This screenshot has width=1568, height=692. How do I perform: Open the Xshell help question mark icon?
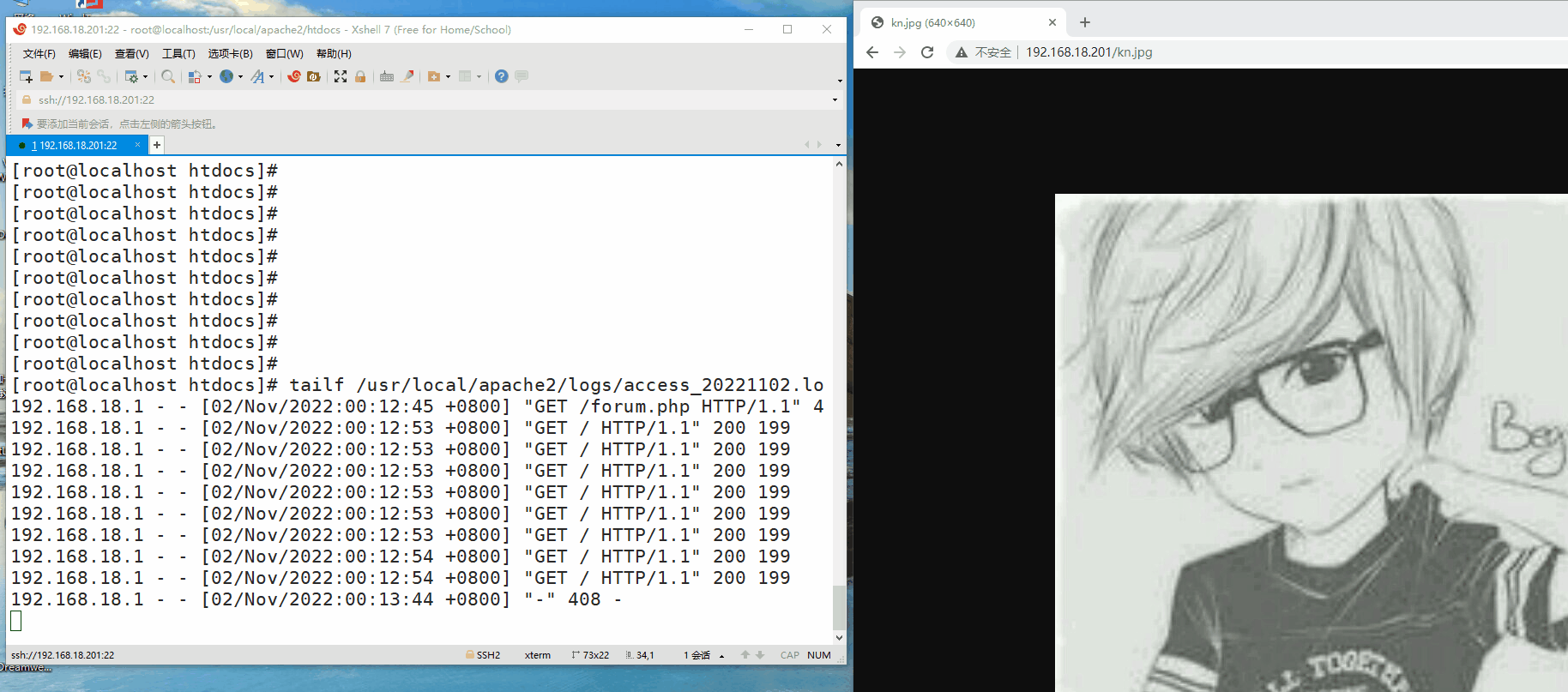(x=502, y=76)
